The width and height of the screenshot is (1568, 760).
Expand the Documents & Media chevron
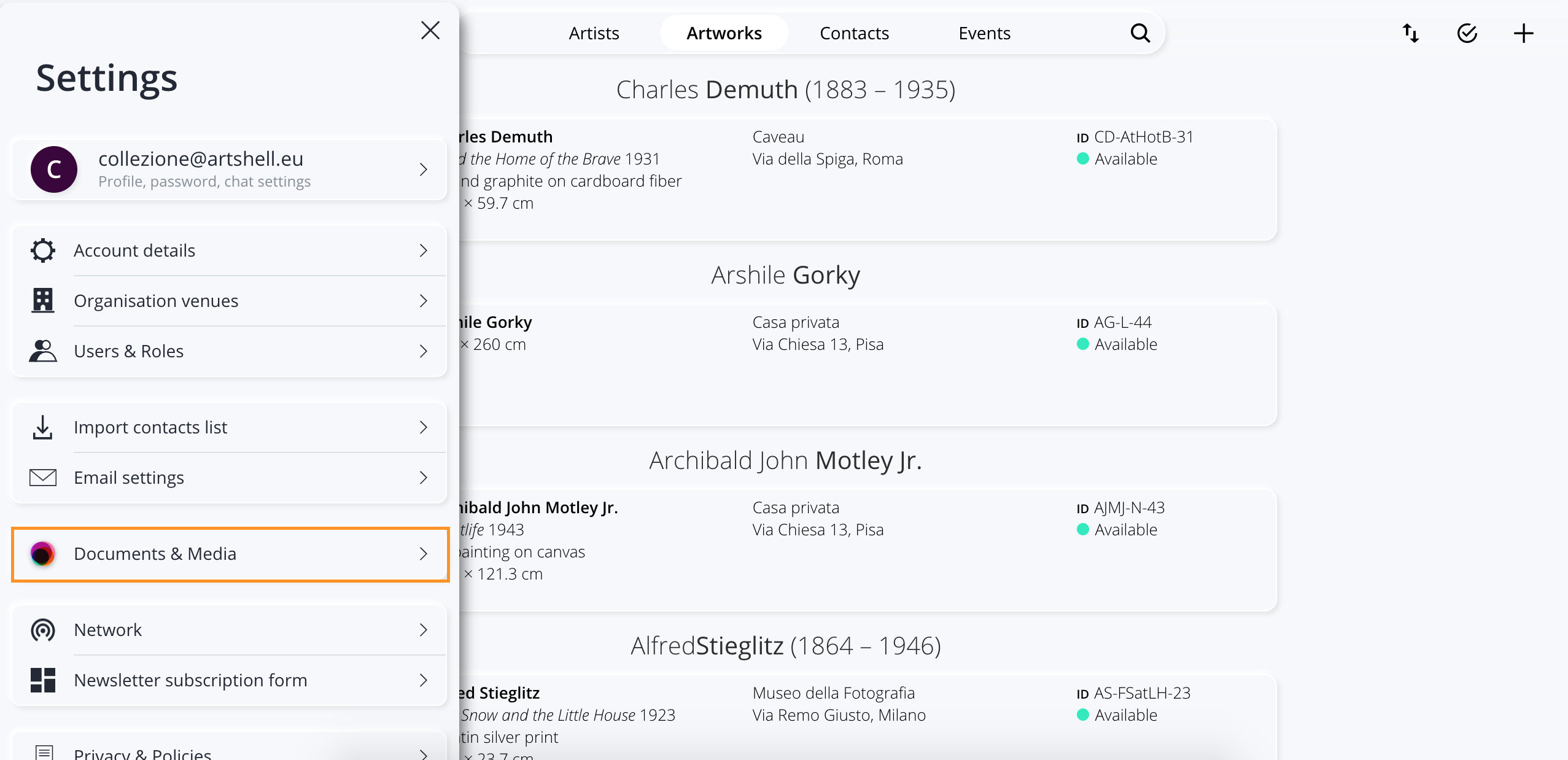point(424,554)
